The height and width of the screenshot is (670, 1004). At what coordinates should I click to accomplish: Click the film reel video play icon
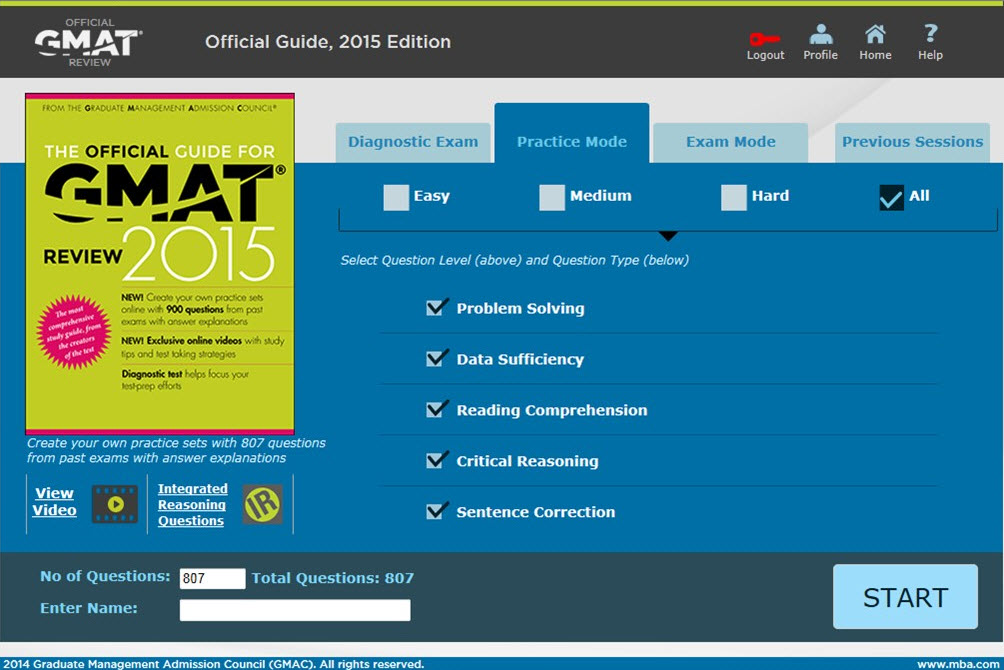[x=115, y=504]
